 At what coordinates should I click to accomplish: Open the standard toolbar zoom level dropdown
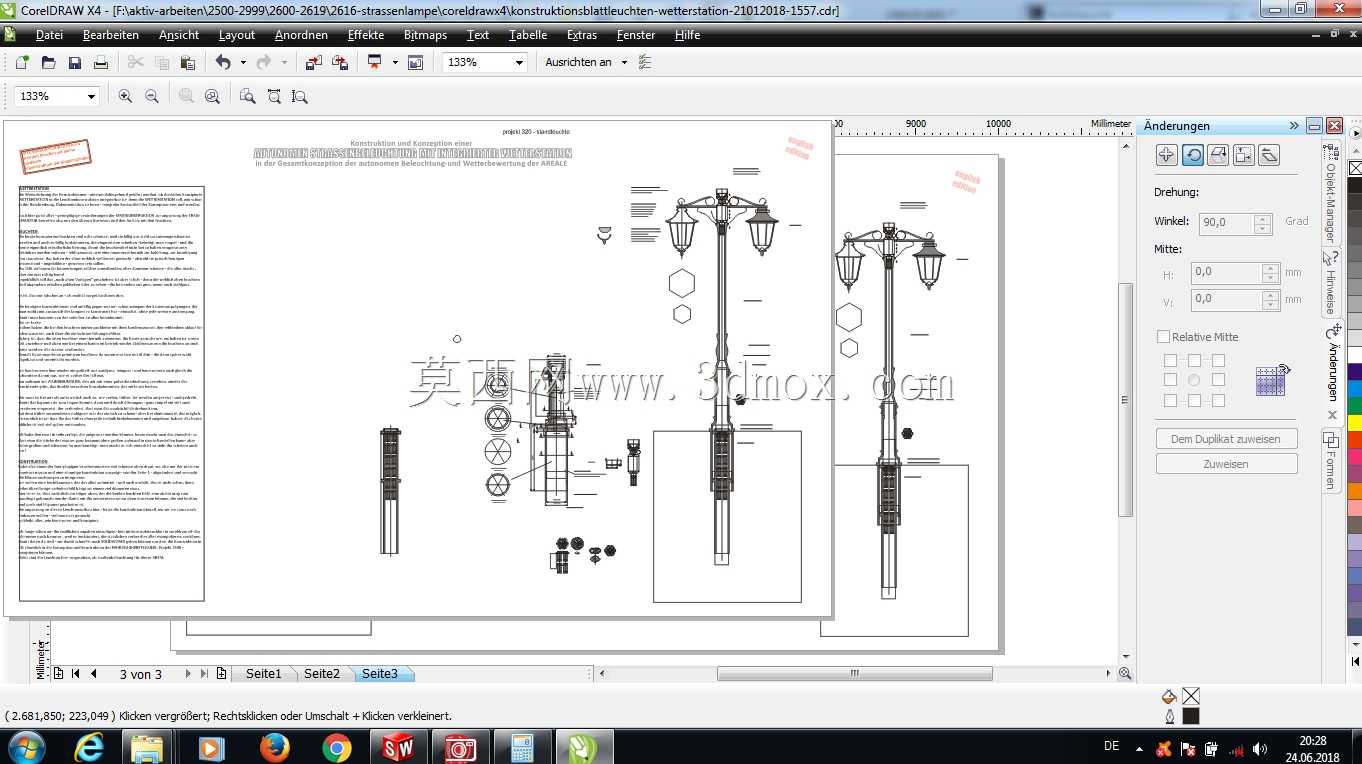pyautogui.click(x=519, y=62)
